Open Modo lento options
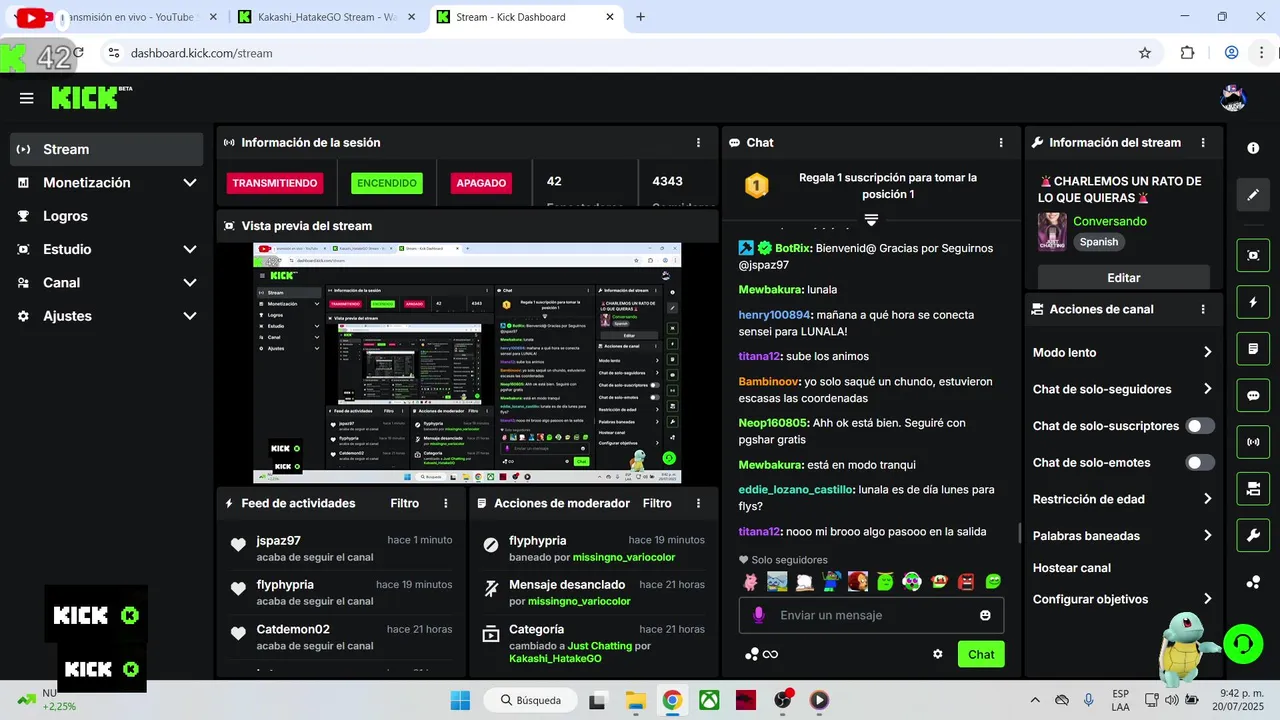This screenshot has height=720, width=1280. point(1122,353)
